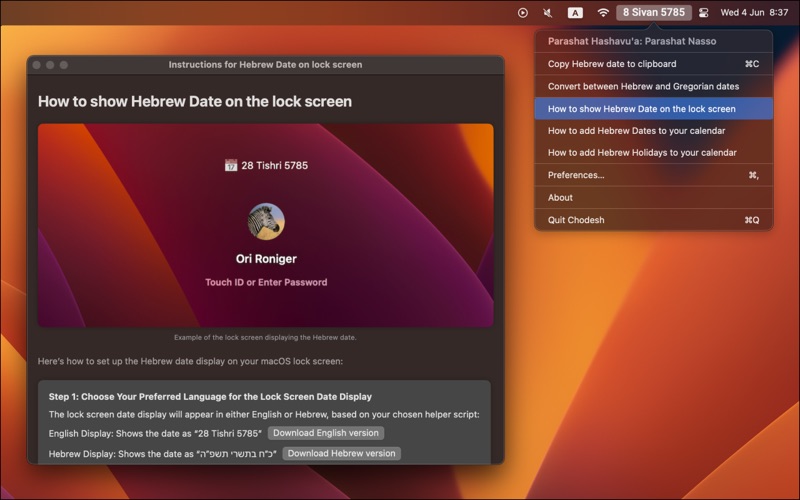The height and width of the screenshot is (500, 800).
Task: Choose Quit Chodesh
Action: click(654, 220)
